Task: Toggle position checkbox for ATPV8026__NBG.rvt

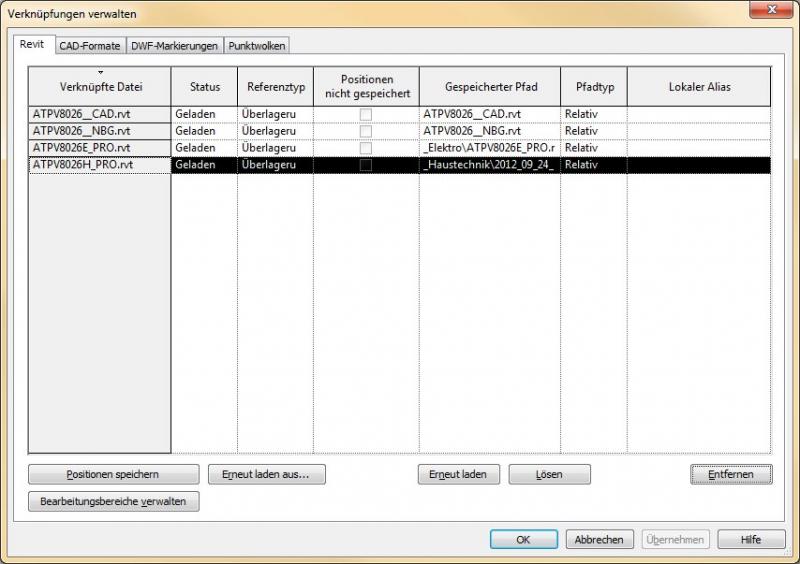Action: pyautogui.click(x=365, y=131)
